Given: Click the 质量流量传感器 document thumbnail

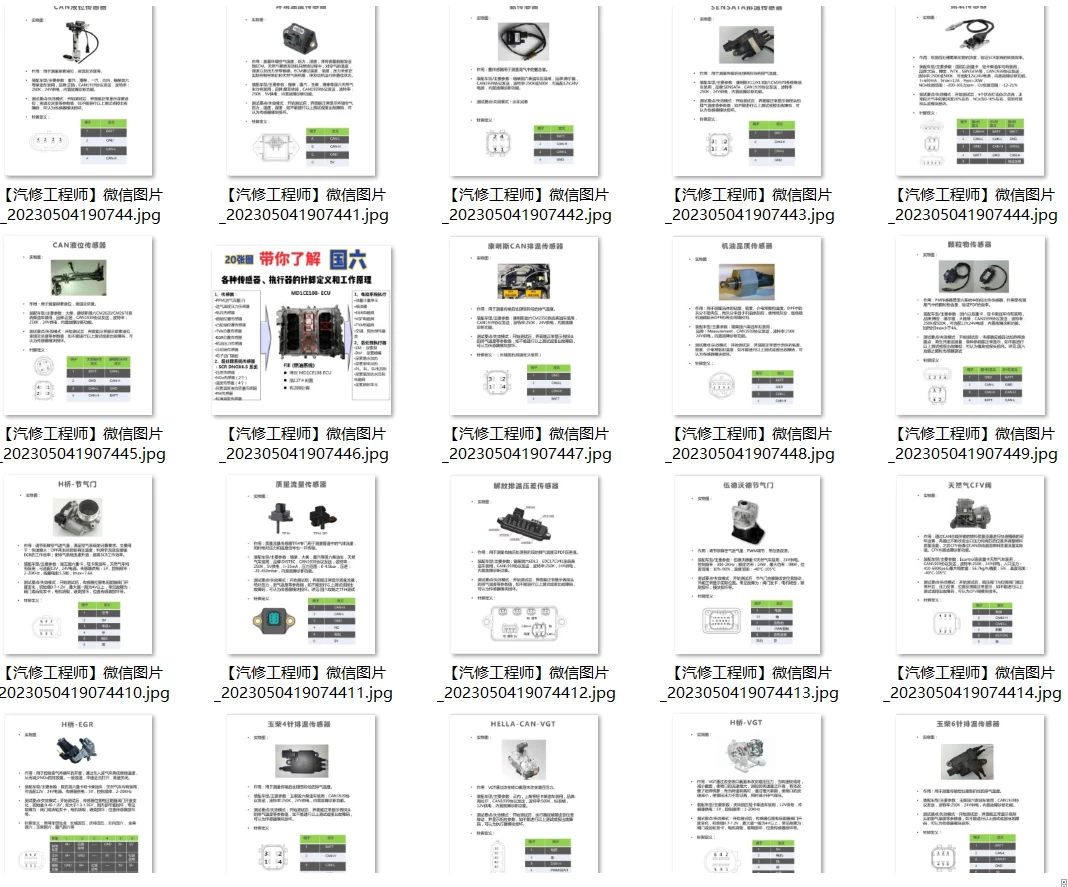Looking at the screenshot, I should coord(304,565).
